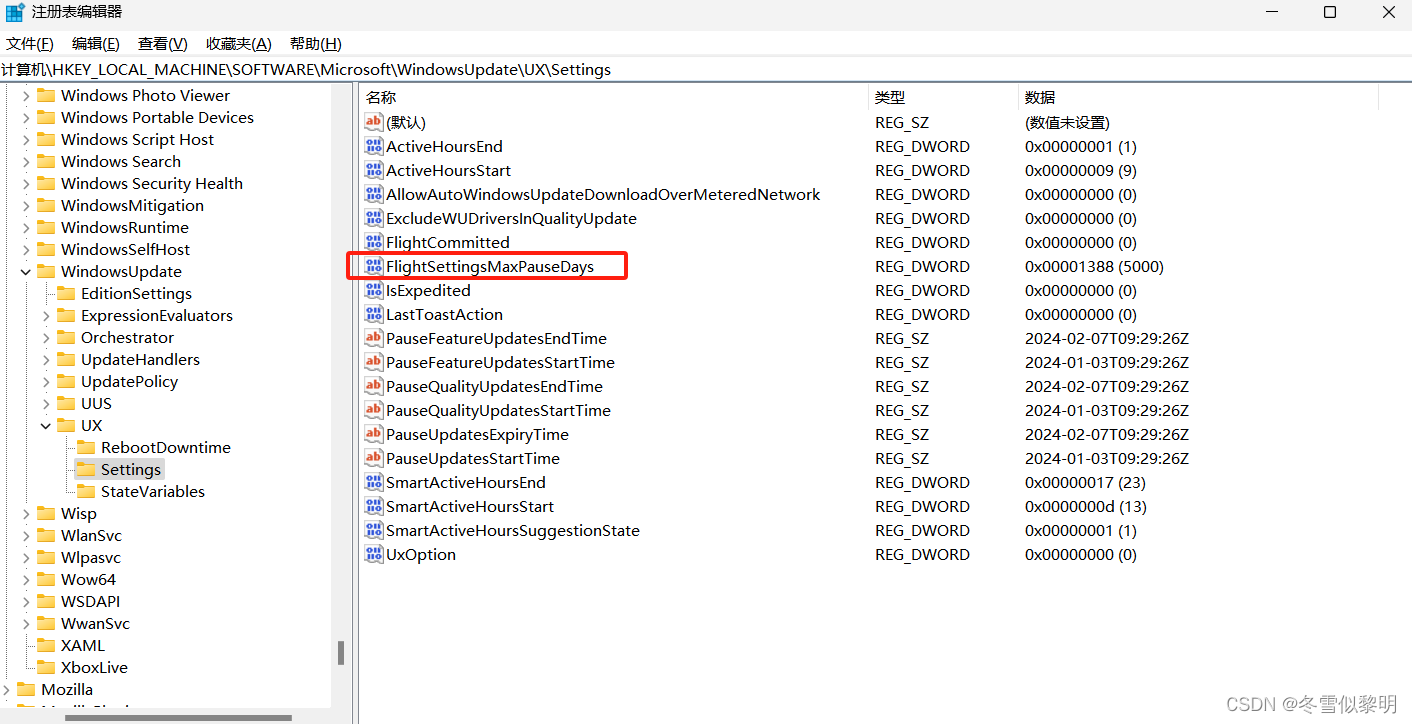Open the ActiveHoursEnd DWORD value
The height and width of the screenshot is (724, 1412).
443,146
